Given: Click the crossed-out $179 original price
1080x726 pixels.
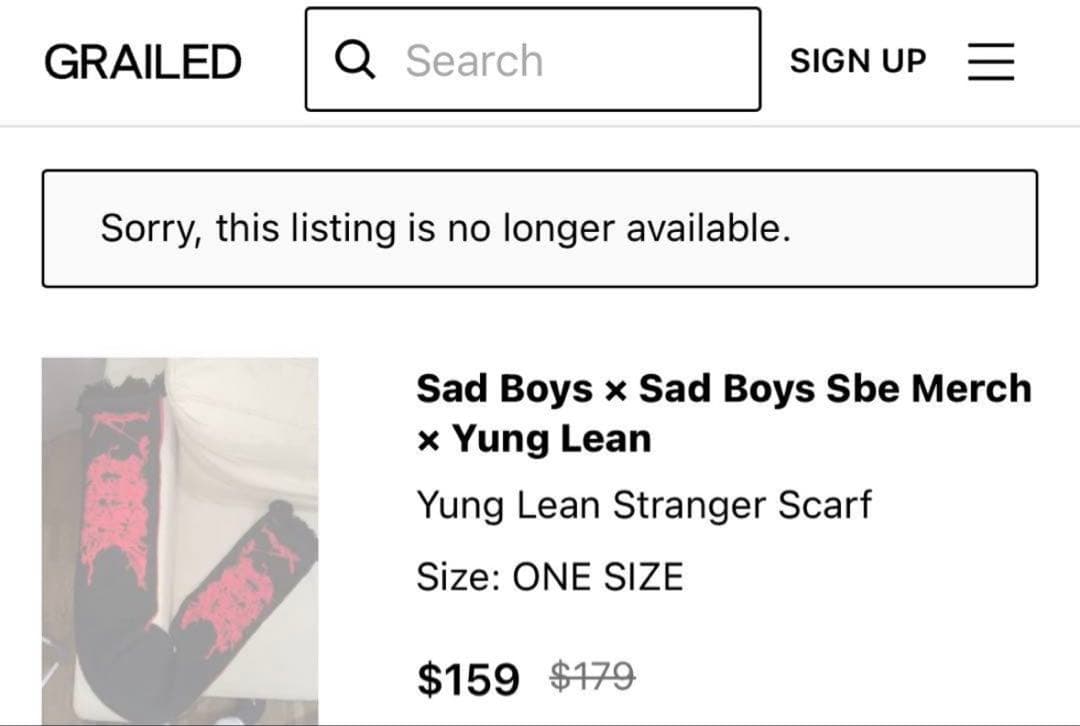Looking at the screenshot, I should (x=590, y=677).
